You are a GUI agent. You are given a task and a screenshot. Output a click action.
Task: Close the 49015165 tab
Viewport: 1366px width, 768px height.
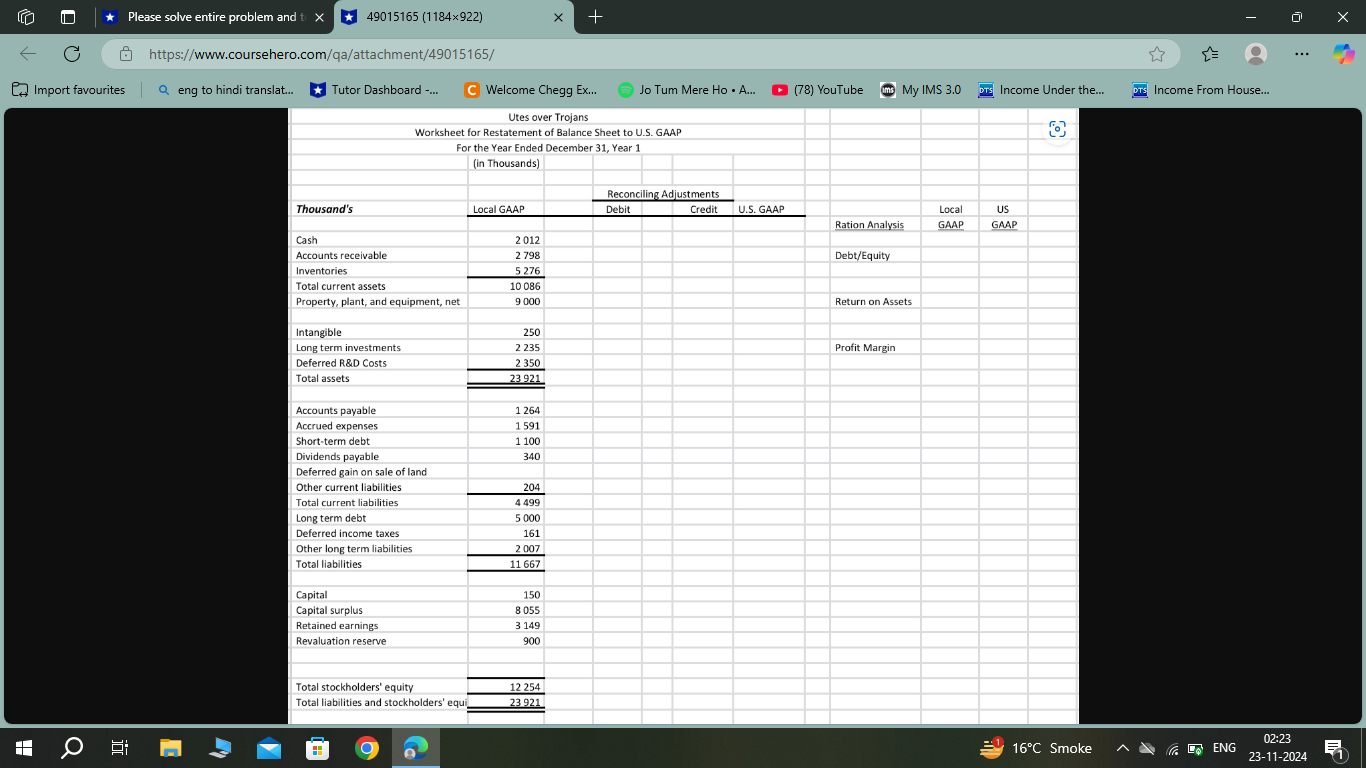[x=558, y=17]
